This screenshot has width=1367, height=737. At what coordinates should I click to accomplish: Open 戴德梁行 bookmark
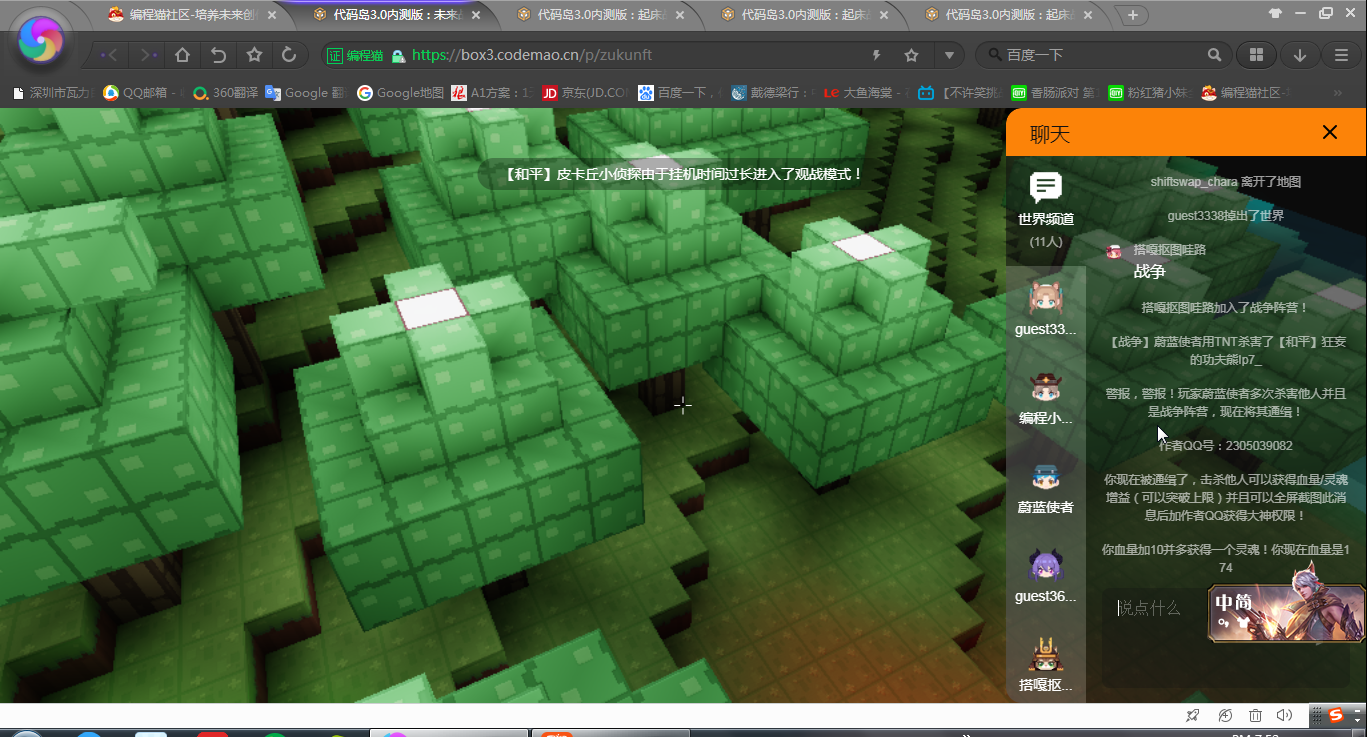coord(773,93)
